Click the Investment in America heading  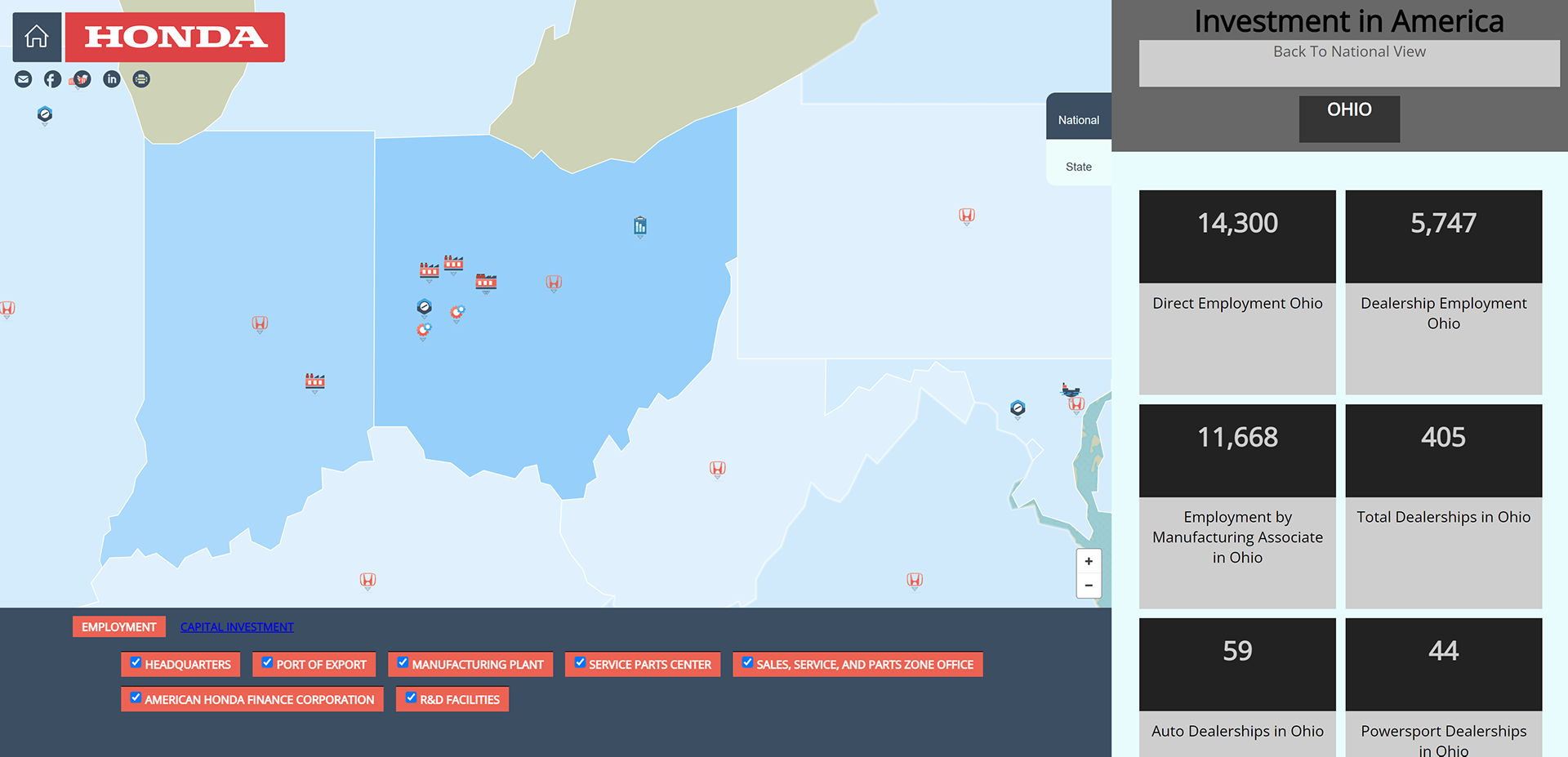1349,21
